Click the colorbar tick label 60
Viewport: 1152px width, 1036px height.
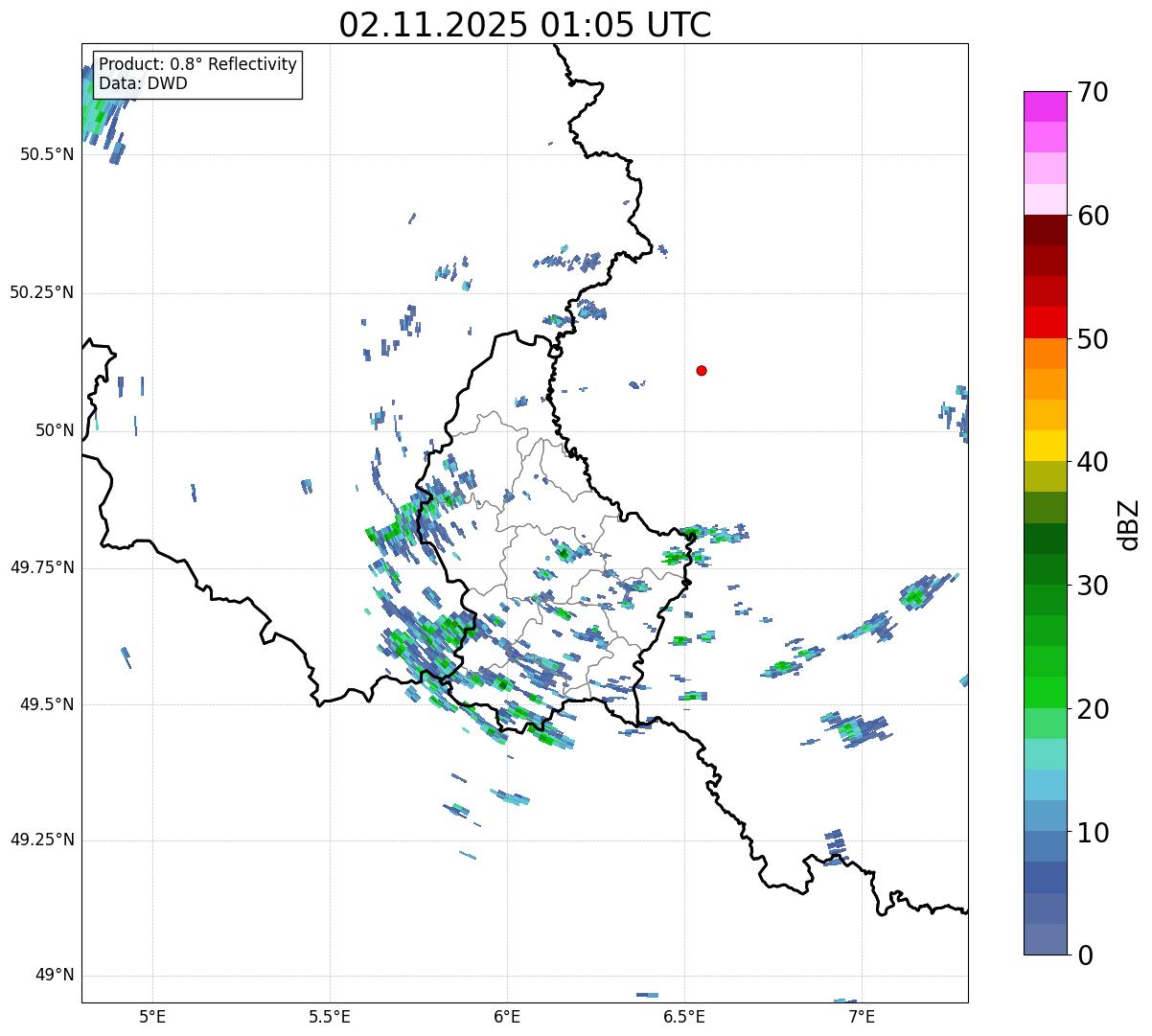1092,216
